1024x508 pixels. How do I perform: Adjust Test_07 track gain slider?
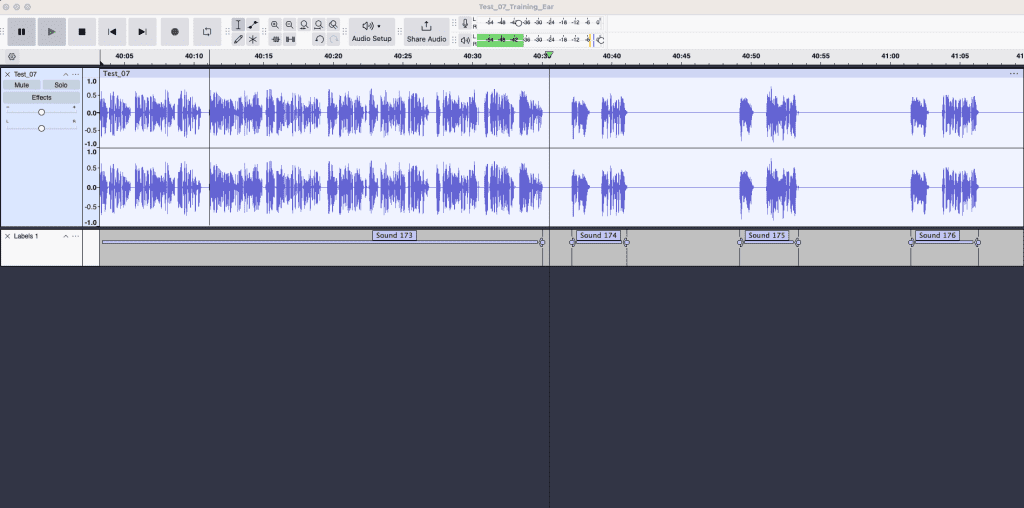42,112
